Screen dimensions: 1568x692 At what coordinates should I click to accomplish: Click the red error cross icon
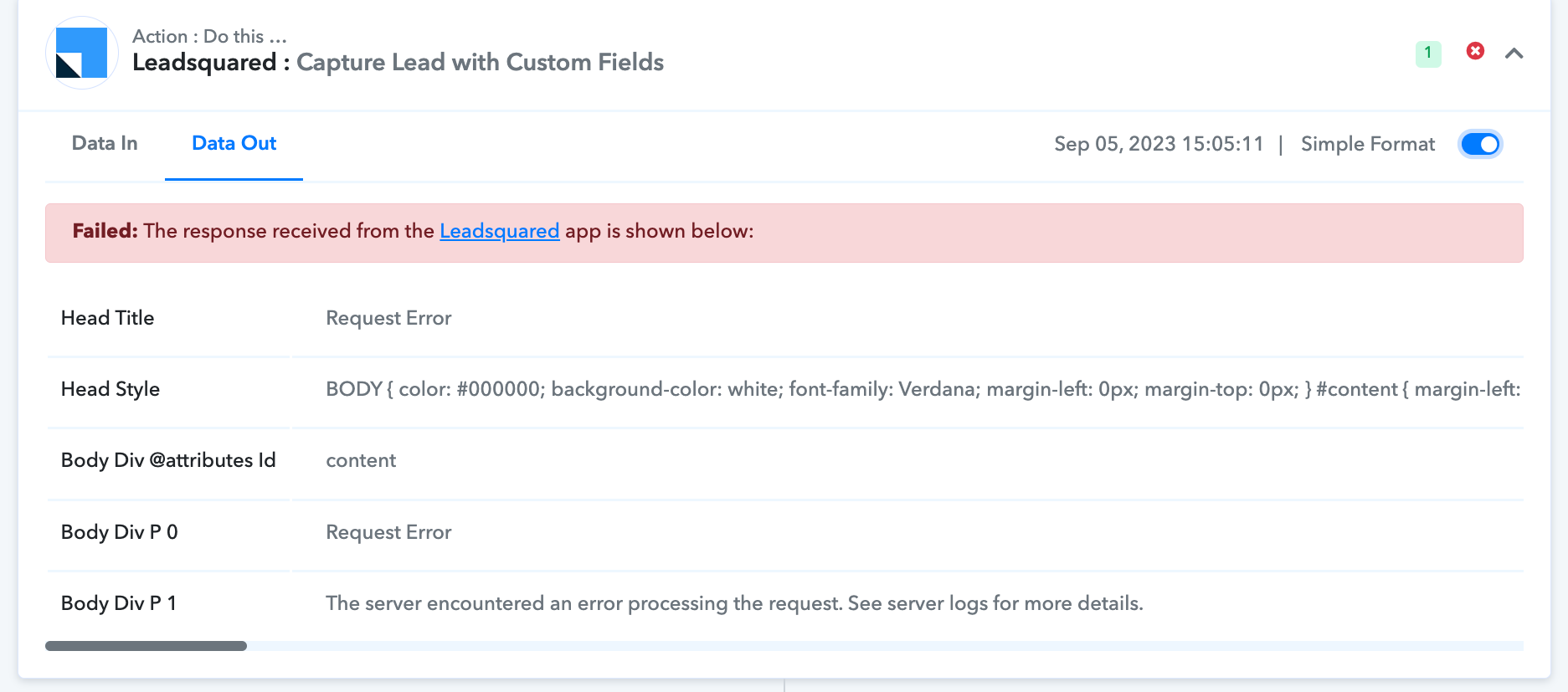tap(1475, 51)
